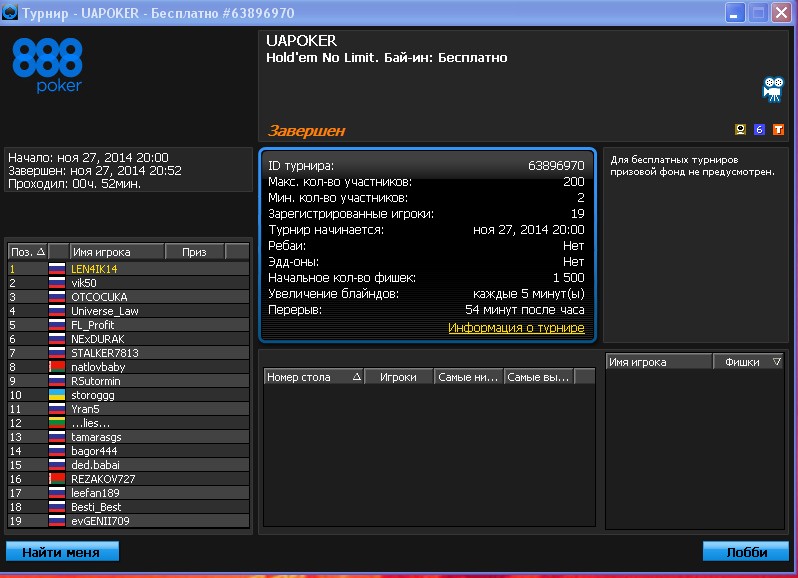The width and height of the screenshot is (798, 578).
Task: Click the yellow webcam icon
Action: pos(740,129)
